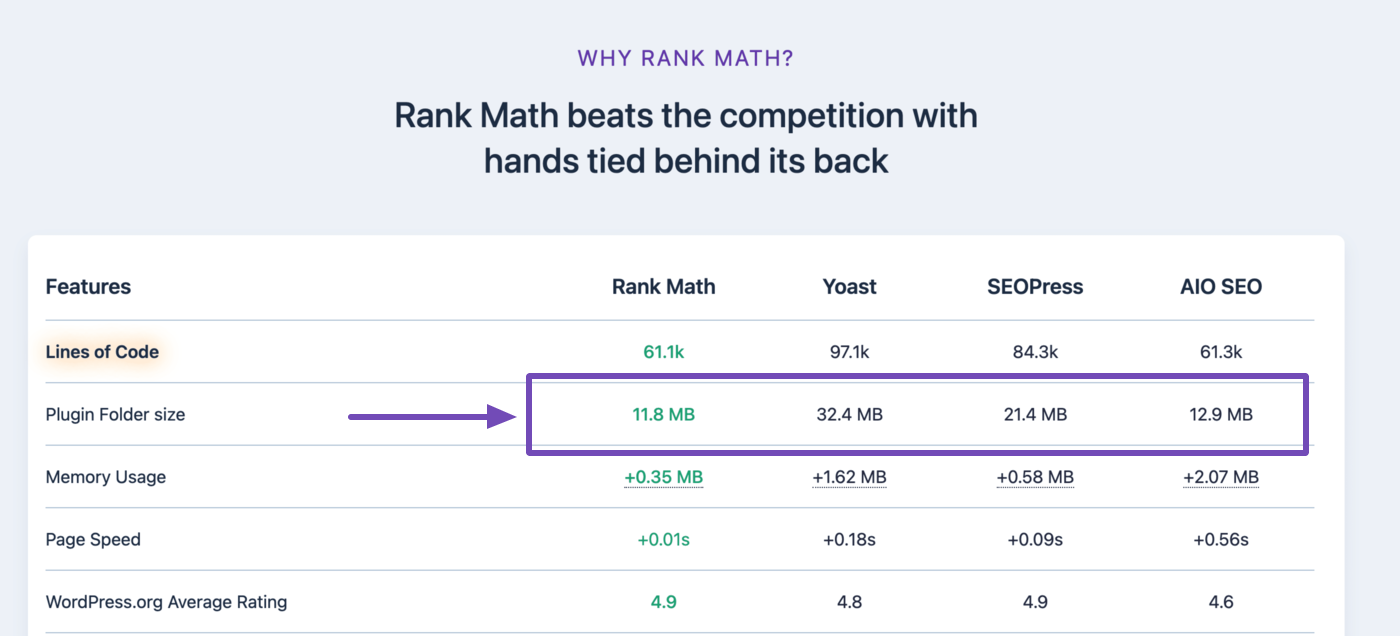Click Yoast's 4.8 average rating value
This screenshot has height=636, width=1400.
(849, 602)
